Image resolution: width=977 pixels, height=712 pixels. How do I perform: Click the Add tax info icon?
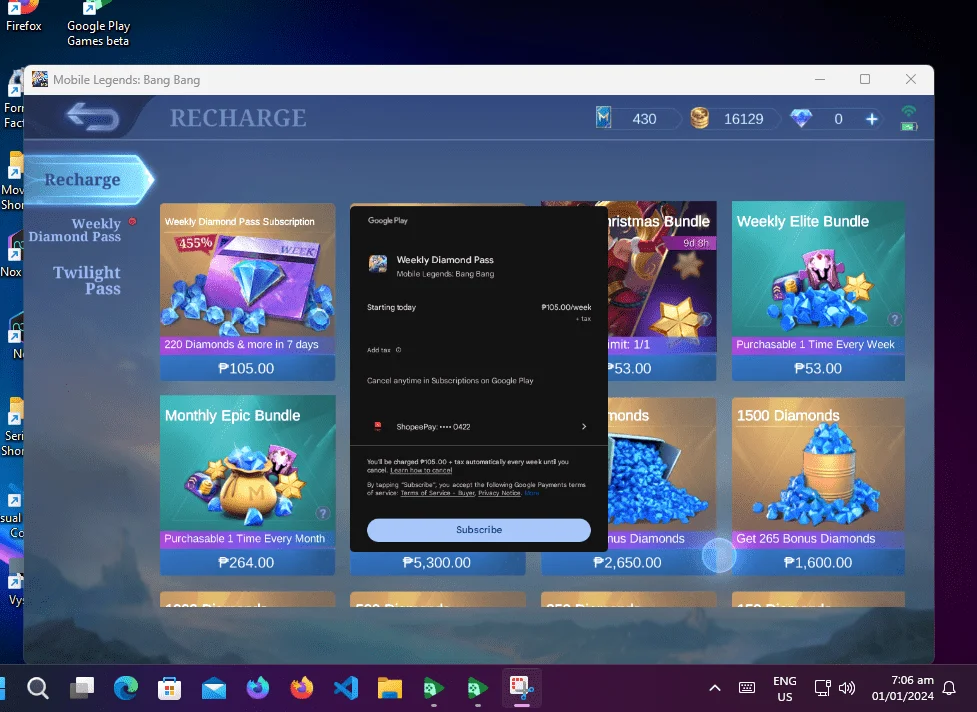click(398, 350)
